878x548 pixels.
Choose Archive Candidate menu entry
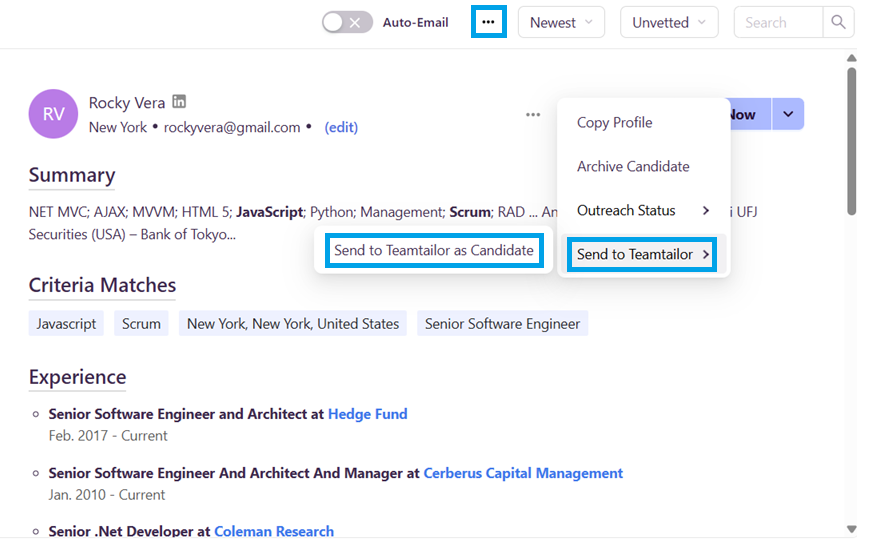coord(633,166)
